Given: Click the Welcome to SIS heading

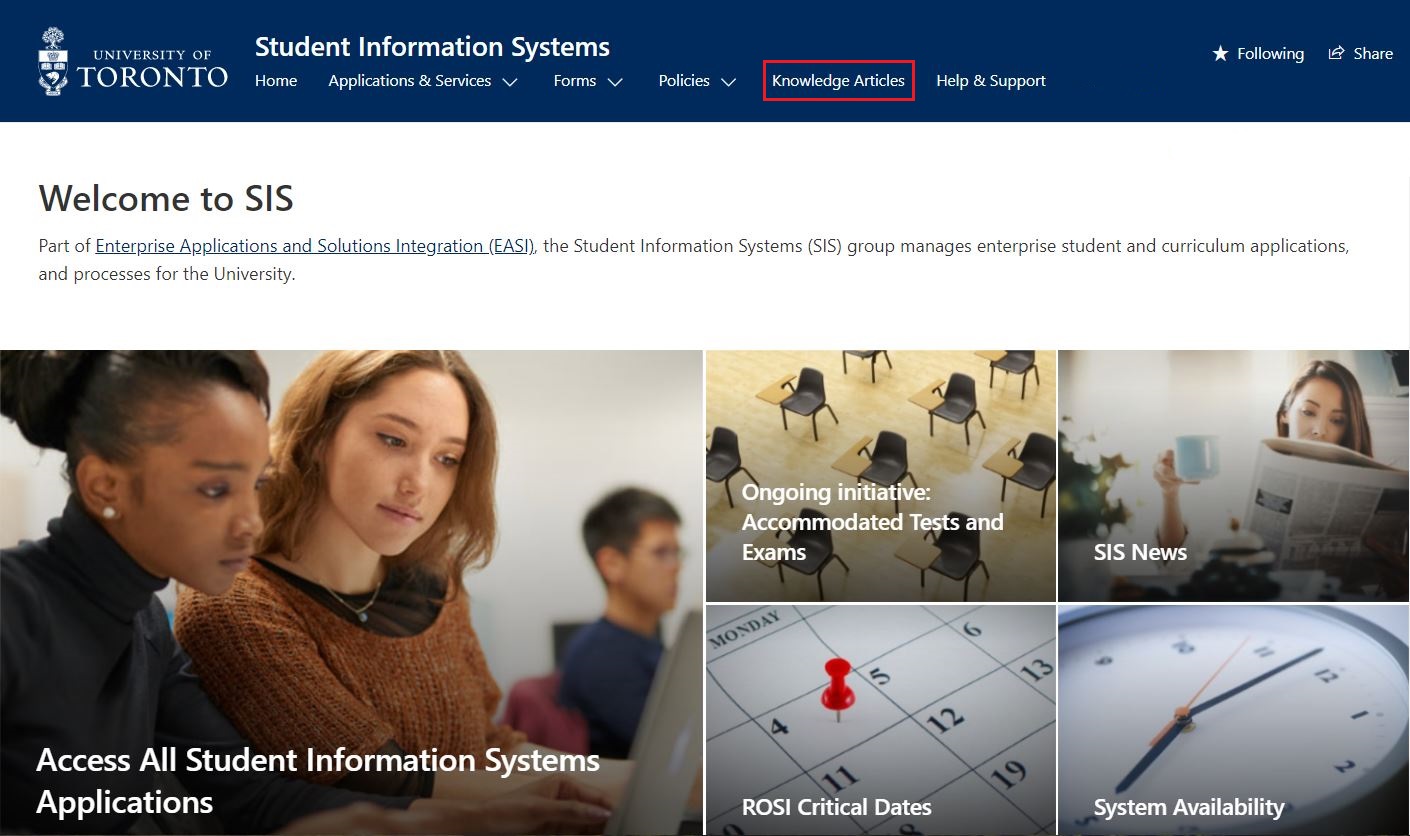Looking at the screenshot, I should (x=166, y=199).
